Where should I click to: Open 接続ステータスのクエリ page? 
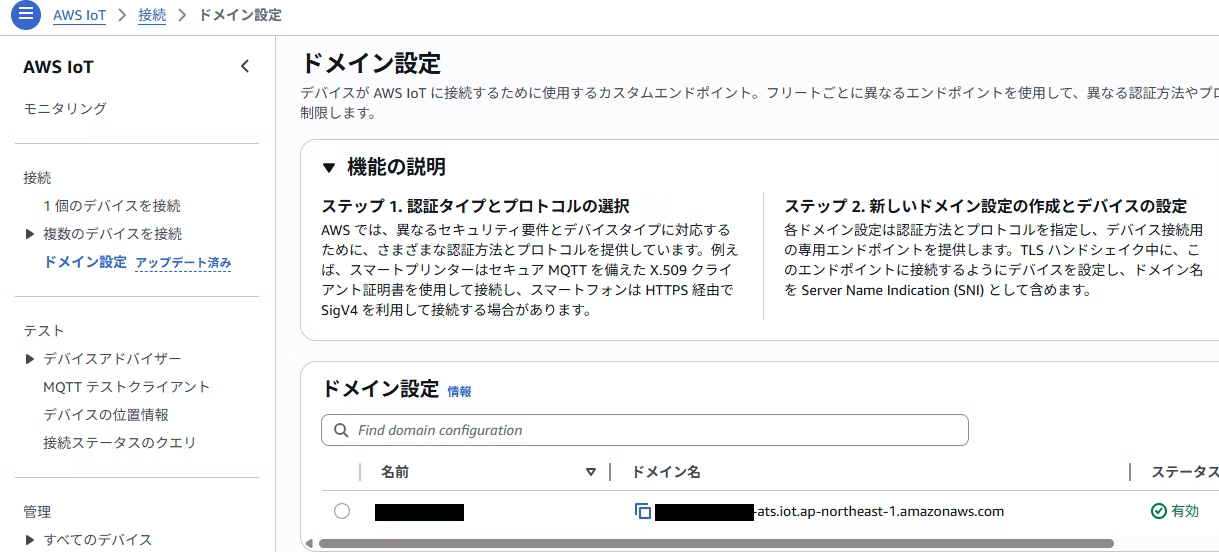(x=120, y=443)
